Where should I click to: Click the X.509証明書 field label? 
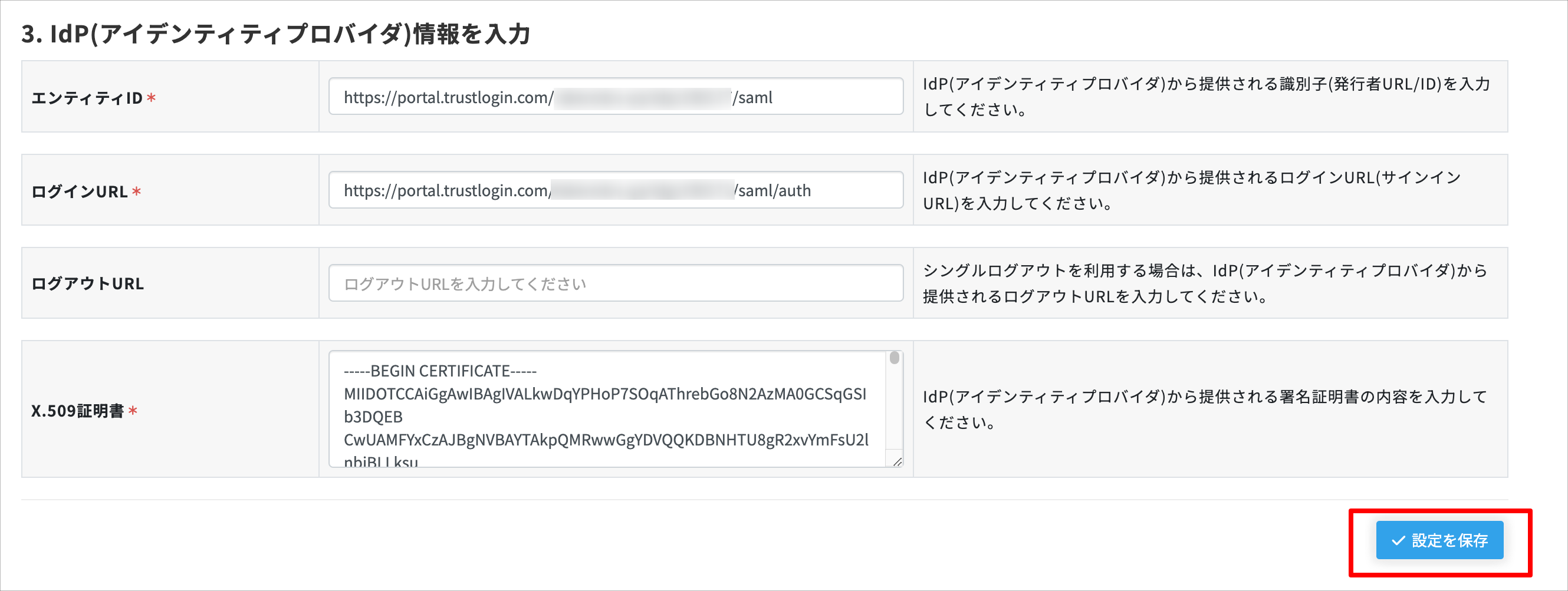click(78, 411)
